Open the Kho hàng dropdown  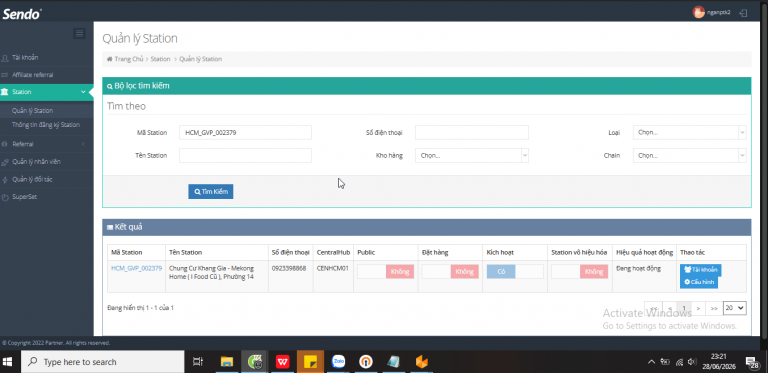click(472, 156)
